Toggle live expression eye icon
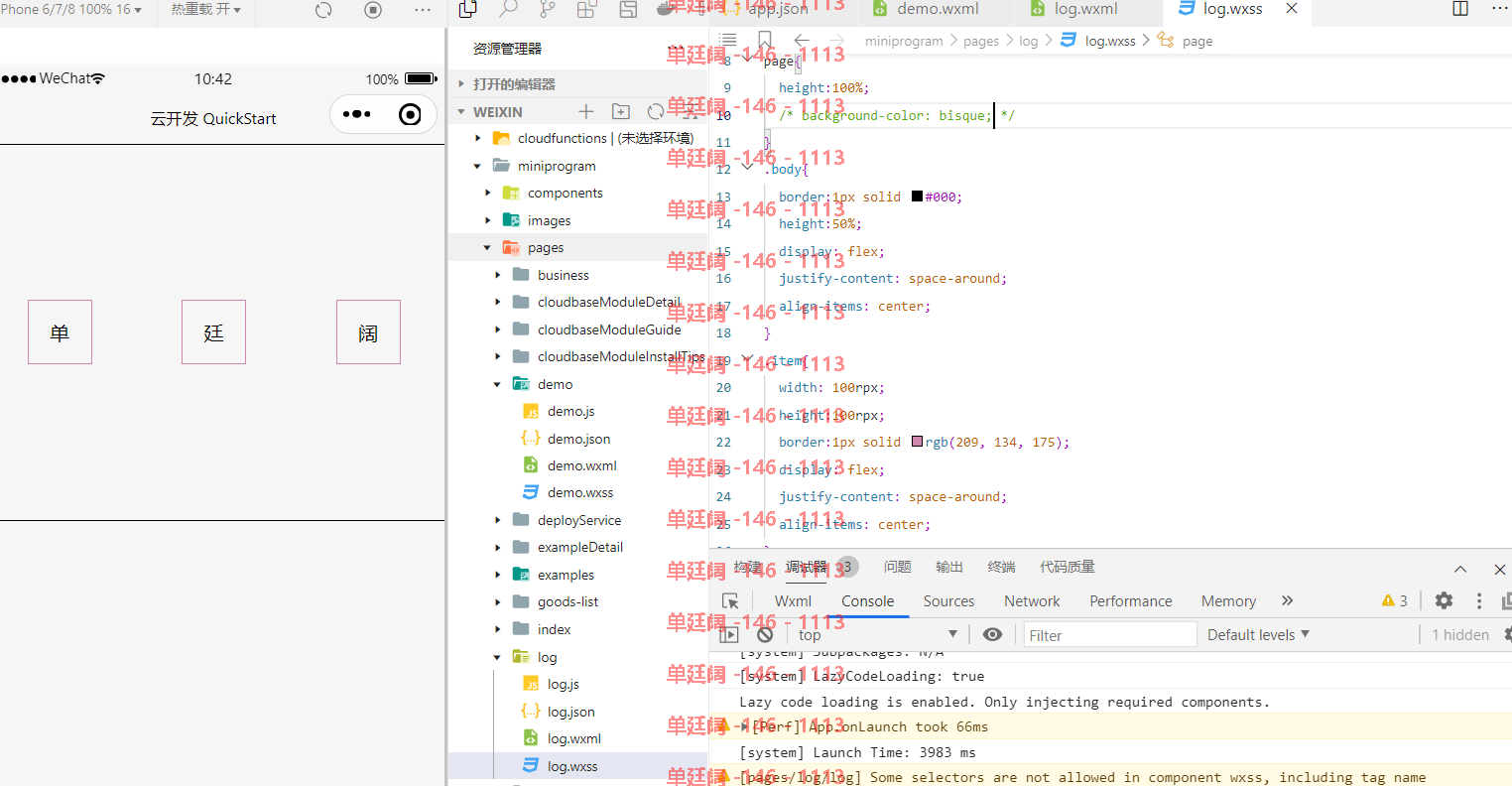This screenshot has height=786, width=1512. coord(992,635)
